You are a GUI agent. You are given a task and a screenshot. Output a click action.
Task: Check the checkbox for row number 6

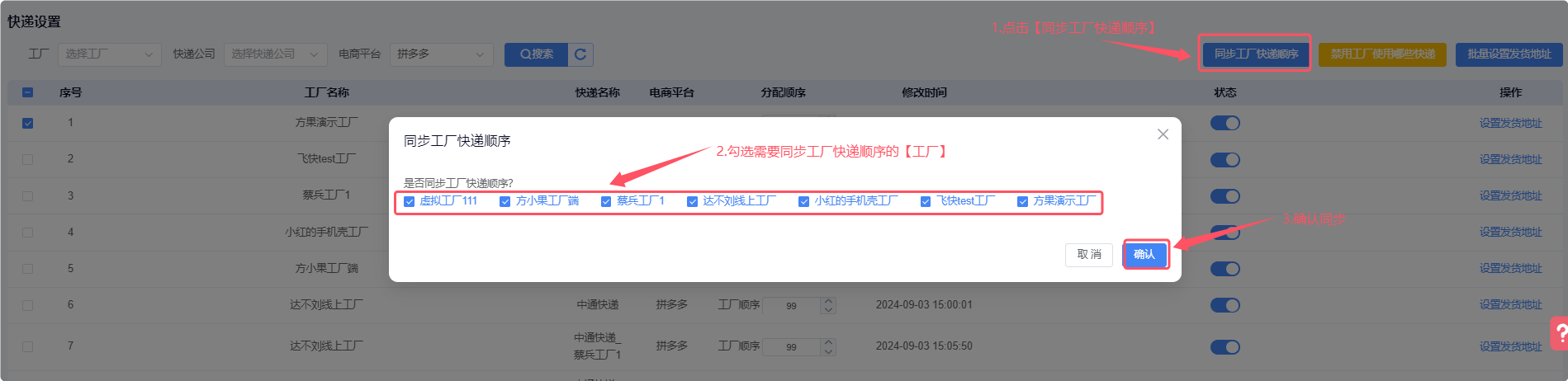click(27, 305)
